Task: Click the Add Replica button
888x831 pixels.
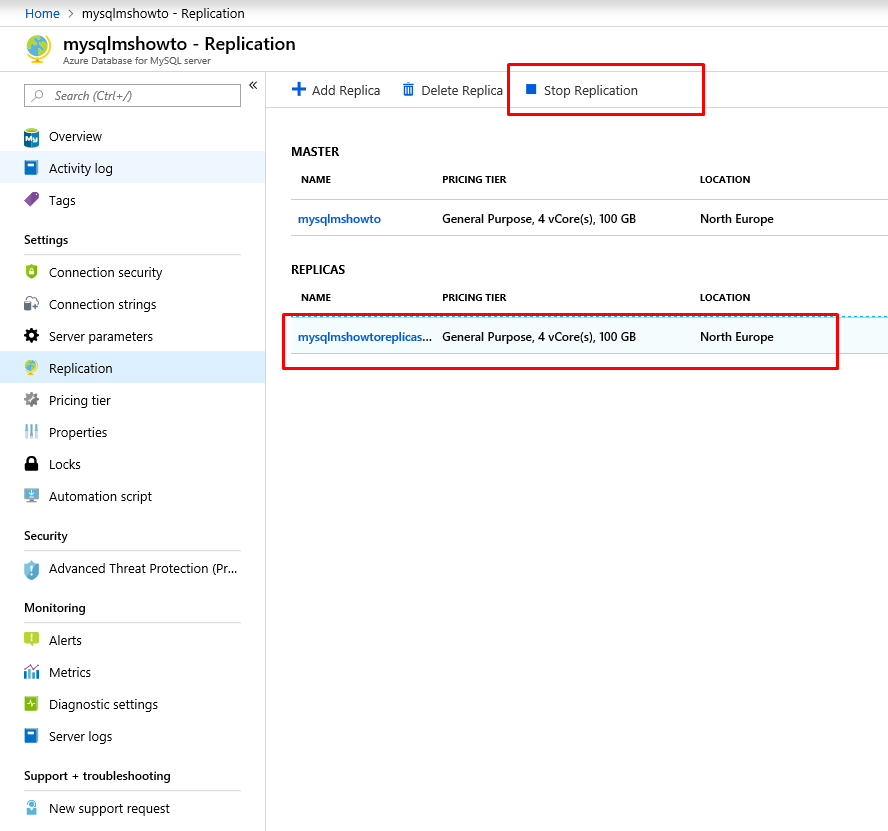Action: 336,90
